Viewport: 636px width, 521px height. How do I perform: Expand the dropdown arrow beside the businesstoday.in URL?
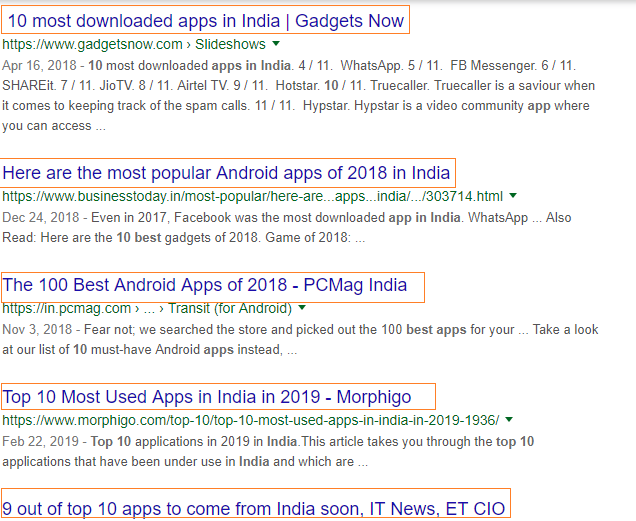(x=513, y=196)
